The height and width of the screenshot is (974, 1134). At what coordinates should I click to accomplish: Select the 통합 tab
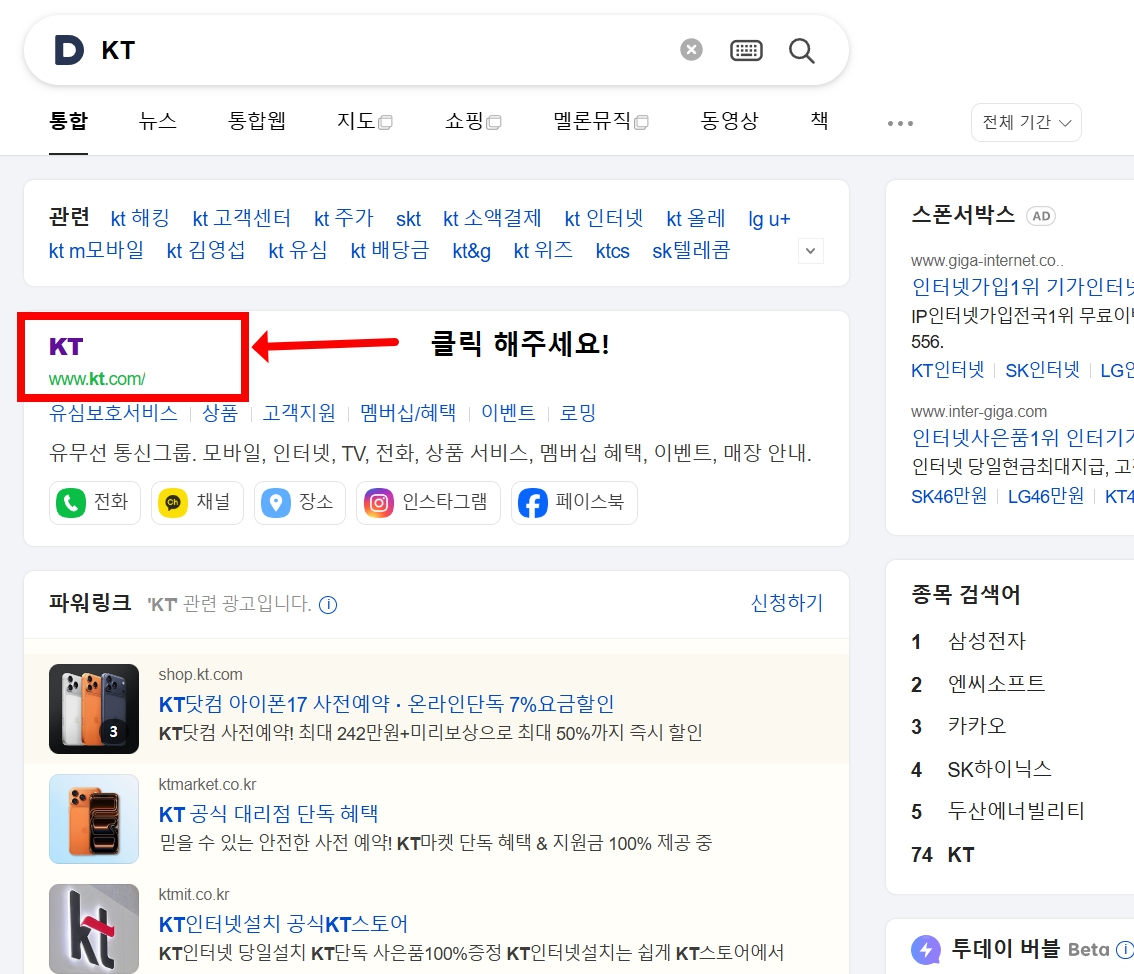point(68,121)
